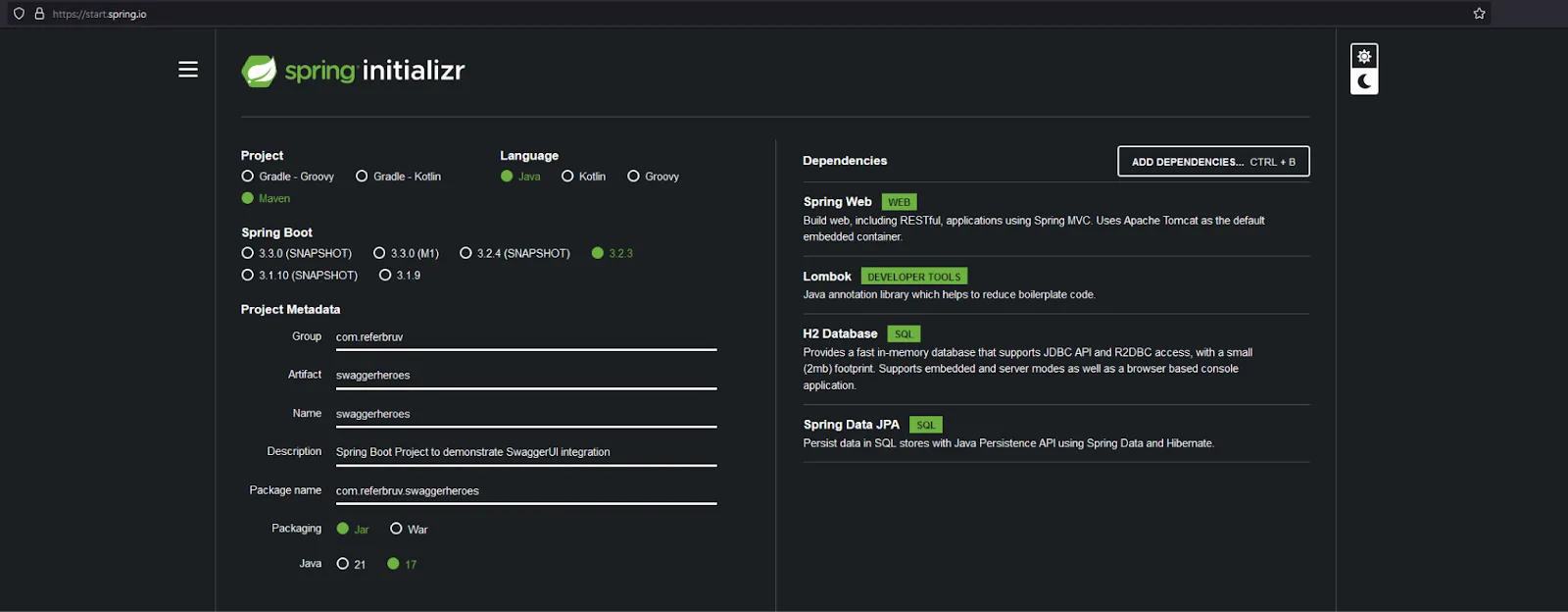Click the Project Metadata heading

click(290, 309)
